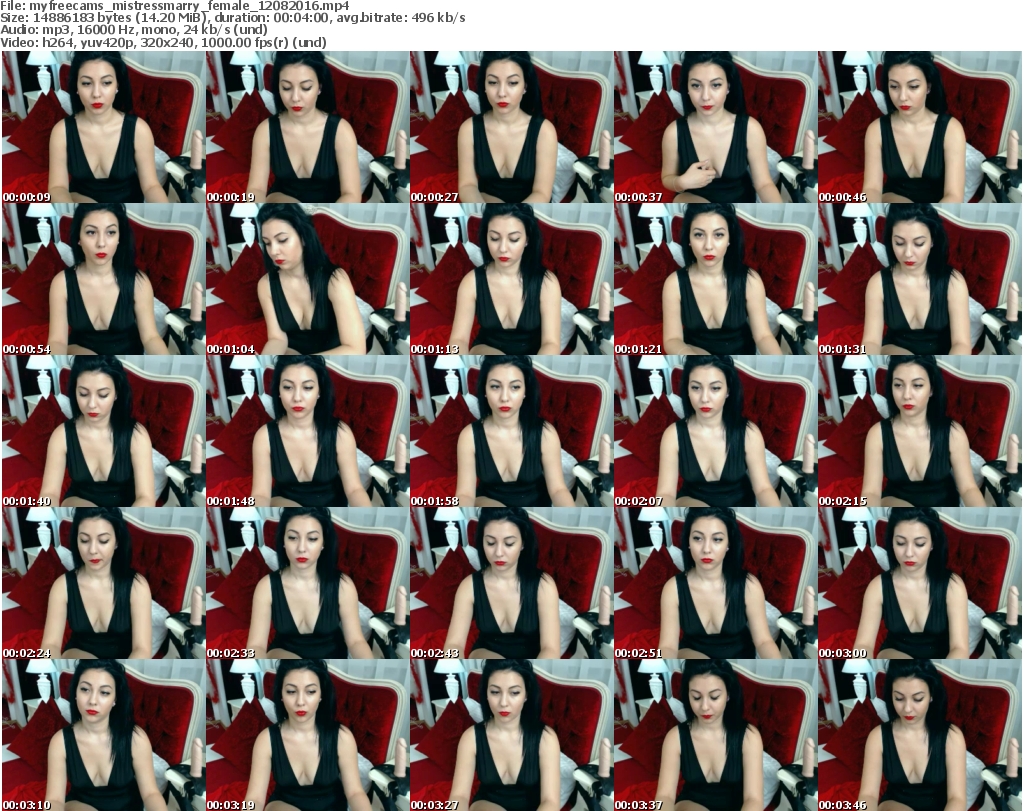
Task: Open the frame timestamped 00:01:13
Action: [511, 279]
